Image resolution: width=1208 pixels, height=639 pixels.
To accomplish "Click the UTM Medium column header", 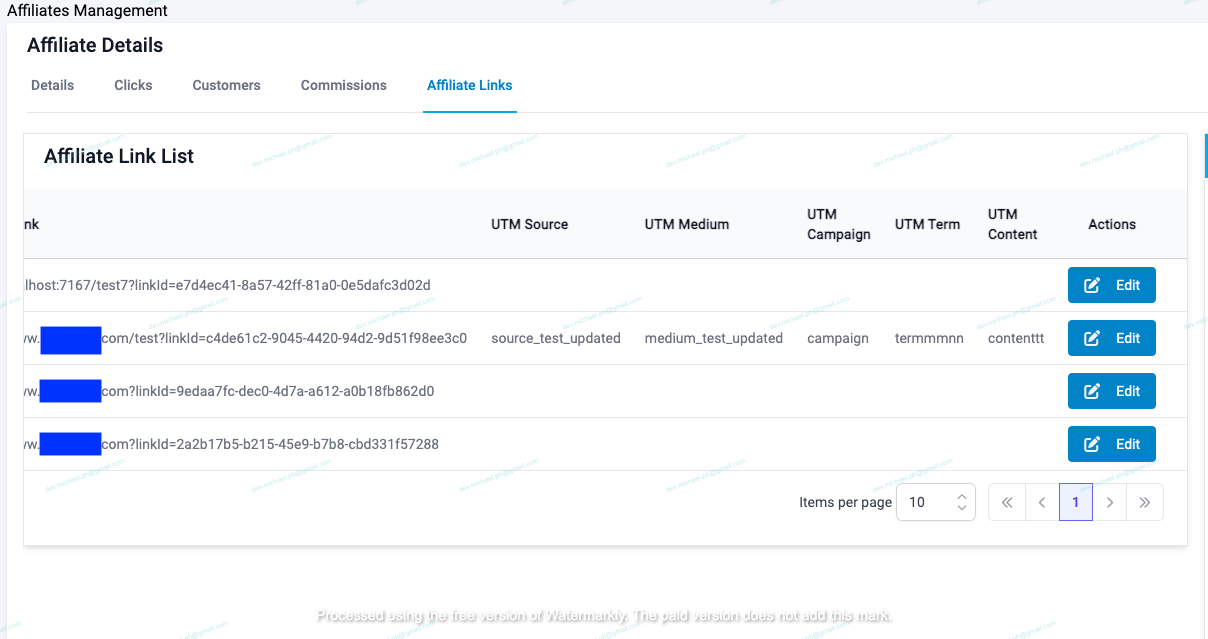I will [x=686, y=224].
